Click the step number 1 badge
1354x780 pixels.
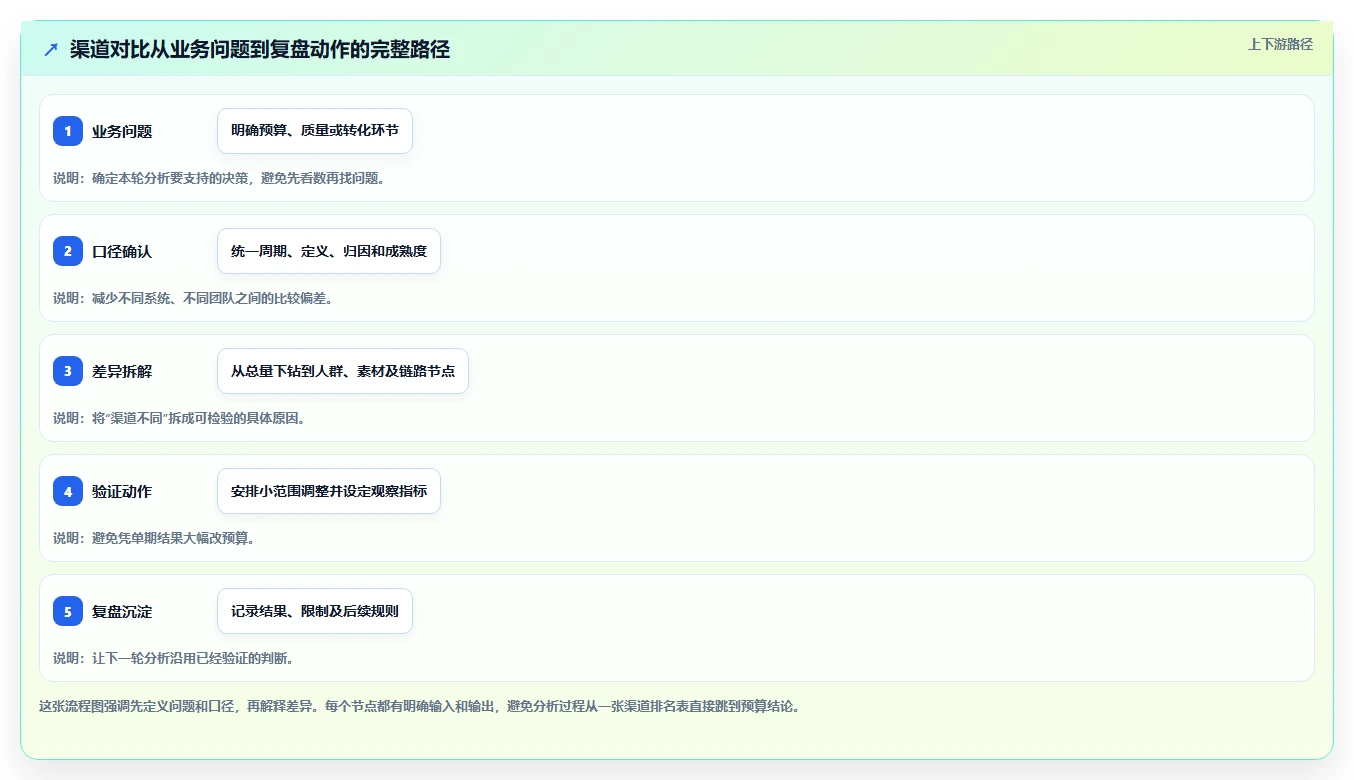pos(68,131)
